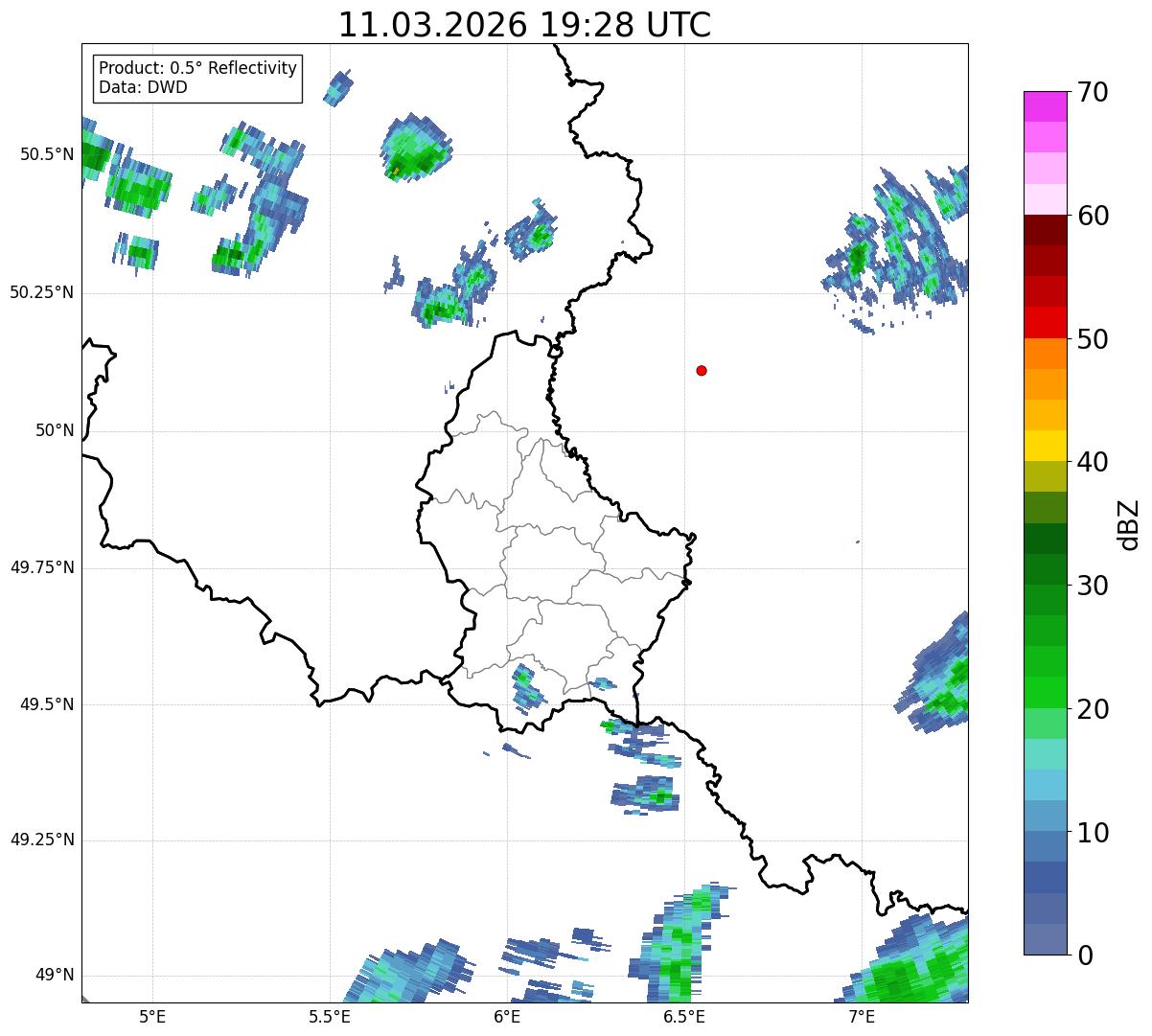Click the title 11.03.2026 19:28 UTC
This screenshot has height=1036, width=1152.
(x=524, y=25)
